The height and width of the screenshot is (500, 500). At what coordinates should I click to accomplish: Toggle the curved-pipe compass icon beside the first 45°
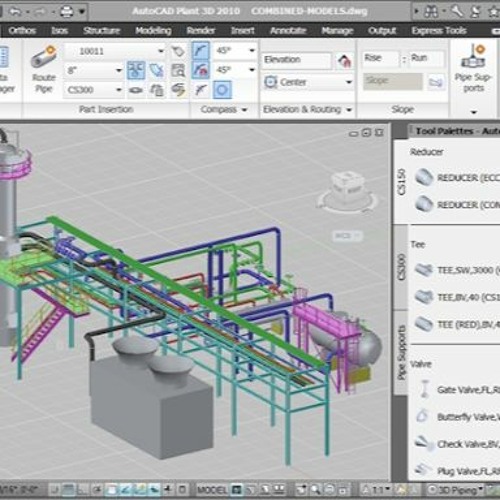[x=200, y=51]
